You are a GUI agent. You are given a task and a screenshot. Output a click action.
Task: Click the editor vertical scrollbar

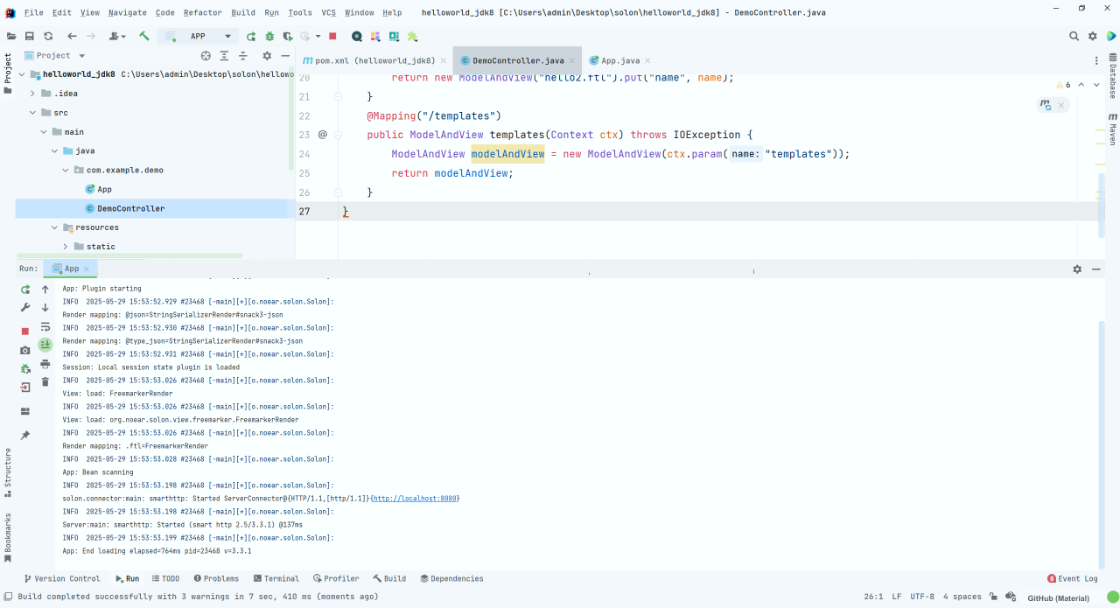(1101, 204)
